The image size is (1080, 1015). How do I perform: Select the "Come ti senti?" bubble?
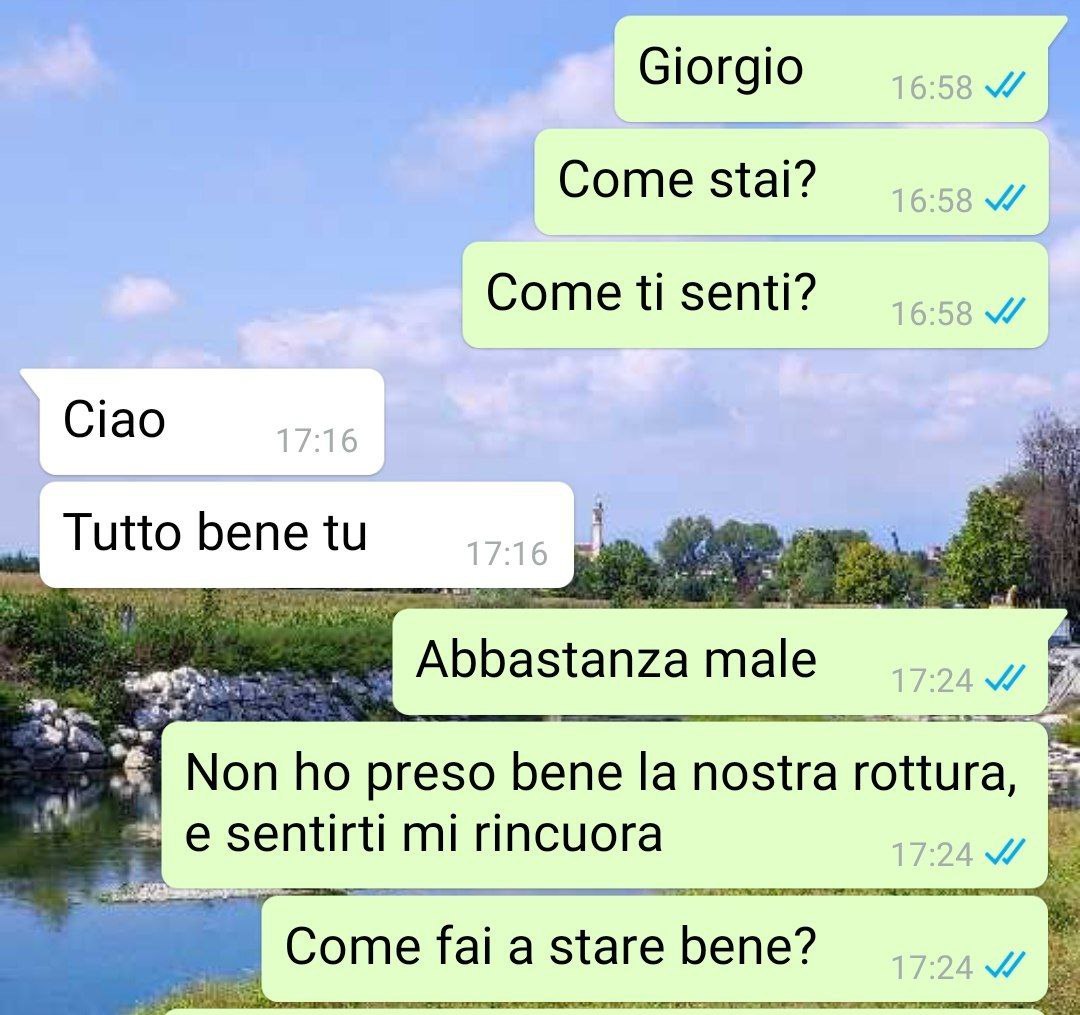[x=755, y=295]
